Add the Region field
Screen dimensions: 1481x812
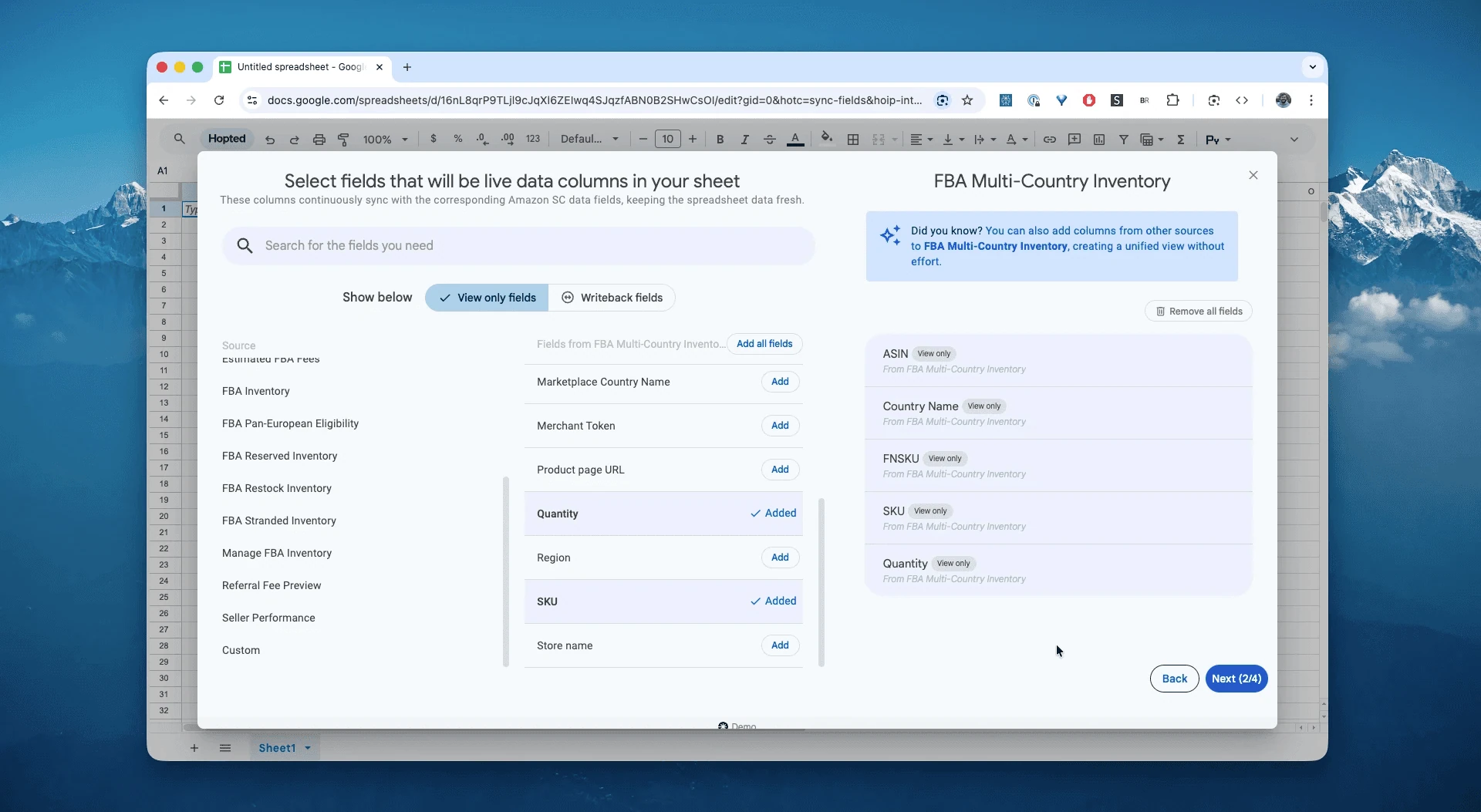tap(780, 558)
